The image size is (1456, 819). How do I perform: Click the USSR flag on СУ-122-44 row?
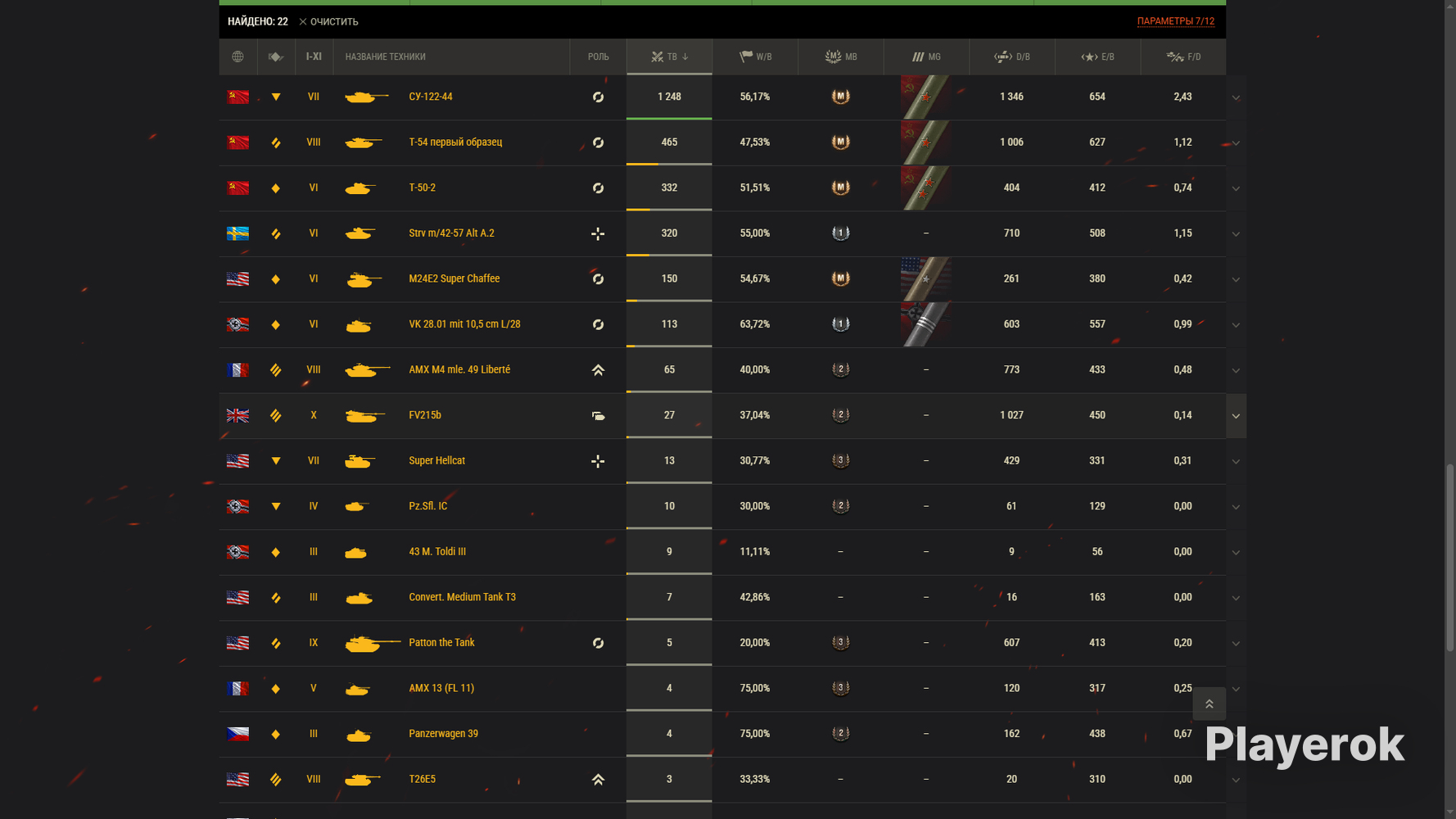[237, 97]
